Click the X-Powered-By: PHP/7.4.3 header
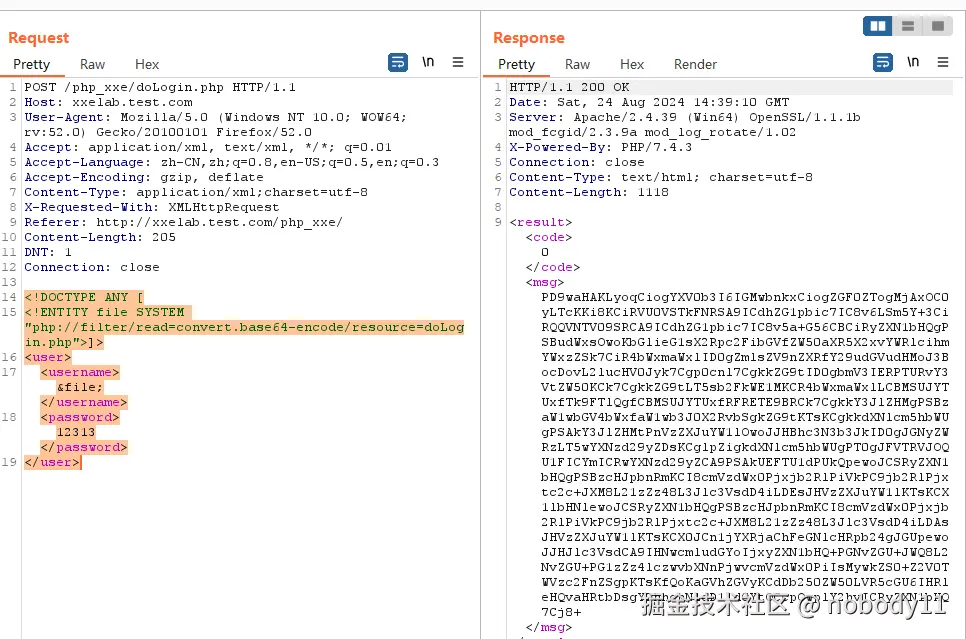 (x=600, y=147)
